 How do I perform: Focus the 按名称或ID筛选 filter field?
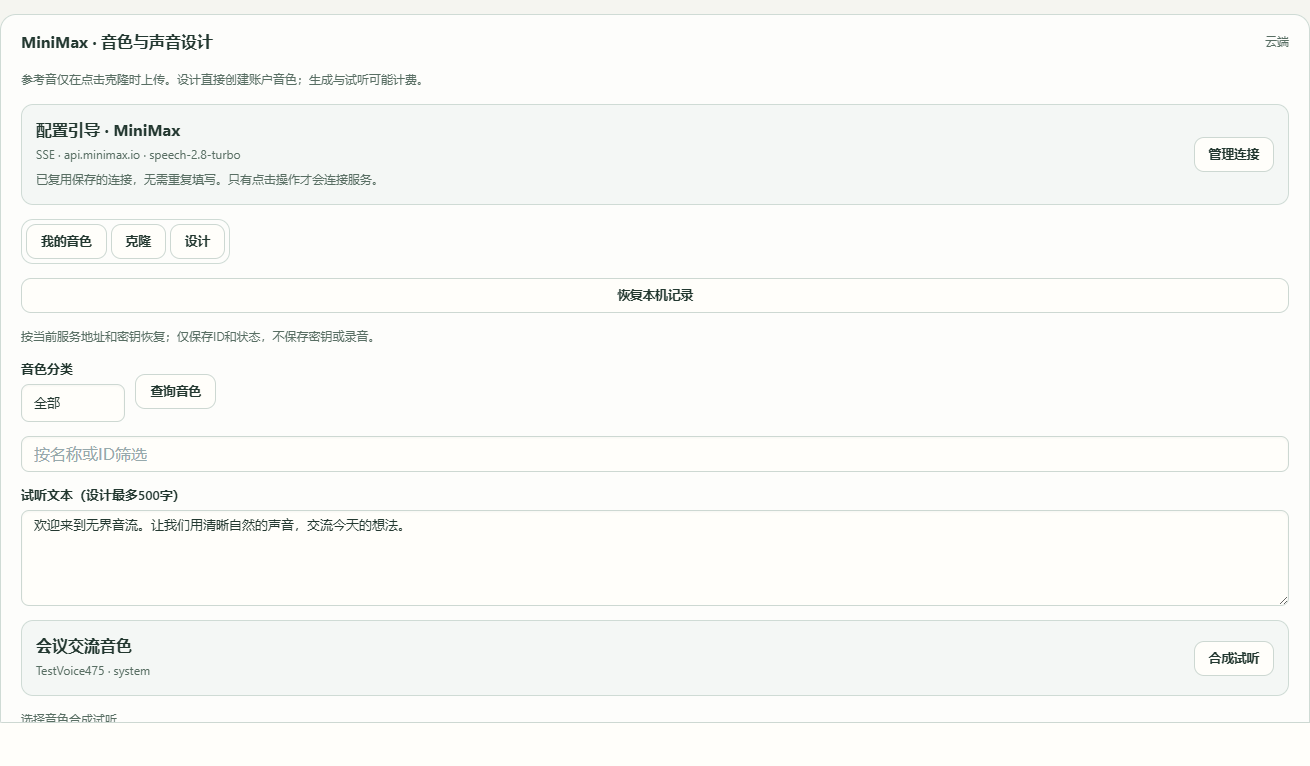click(x=655, y=454)
